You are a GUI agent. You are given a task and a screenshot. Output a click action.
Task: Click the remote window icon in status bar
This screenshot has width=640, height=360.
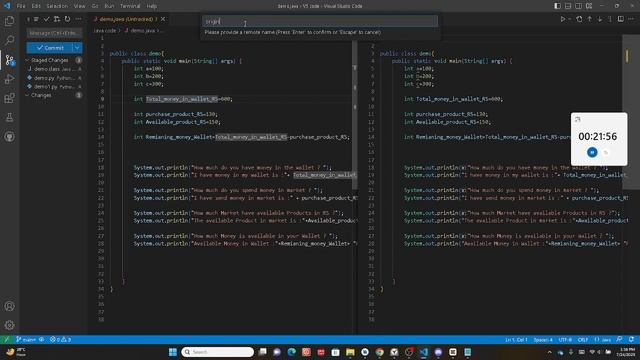(x=7, y=340)
